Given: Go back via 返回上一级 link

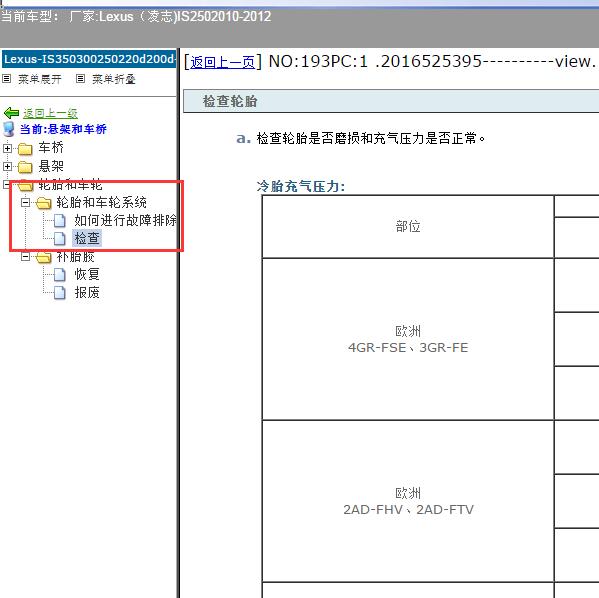Looking at the screenshot, I should click(x=50, y=113).
